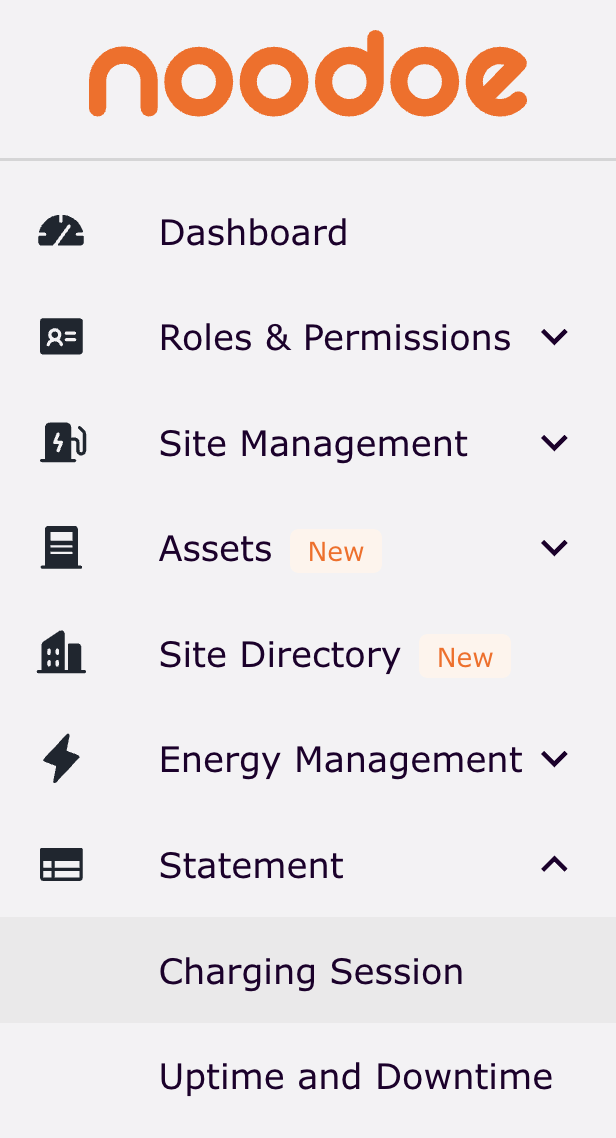Select the Statement menu label
Screen dimensions: 616x1138
click(251, 865)
